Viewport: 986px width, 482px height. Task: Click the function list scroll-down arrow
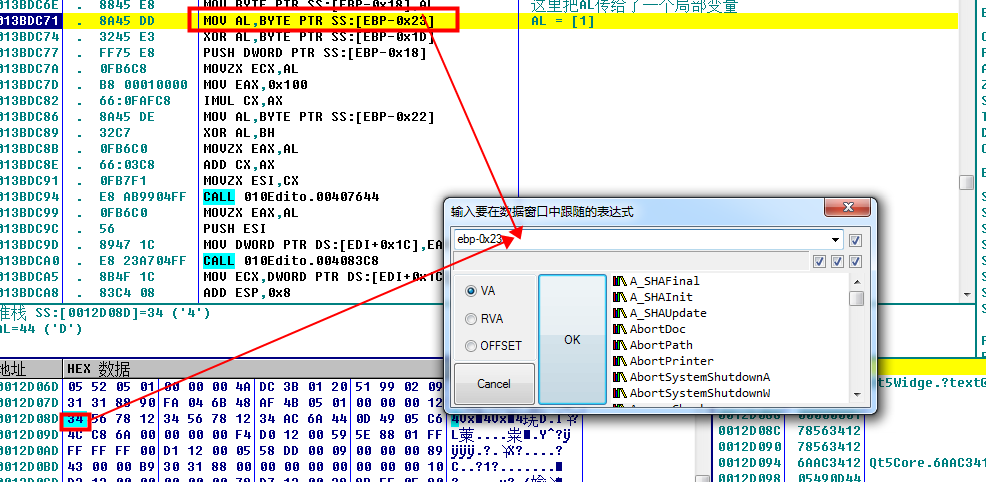(x=856, y=395)
